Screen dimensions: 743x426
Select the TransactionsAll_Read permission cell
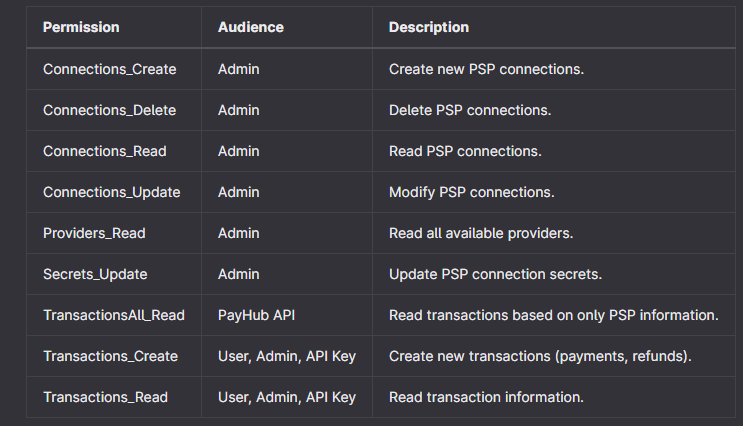[114, 315]
